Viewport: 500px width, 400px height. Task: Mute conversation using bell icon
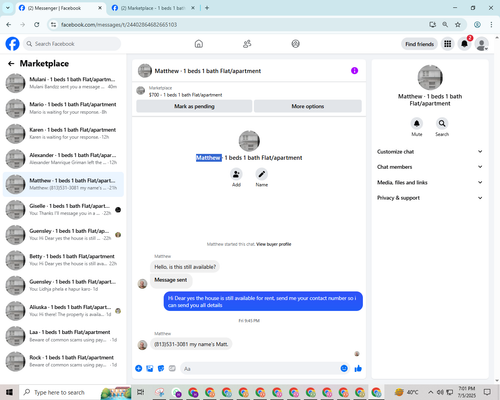pos(417,123)
